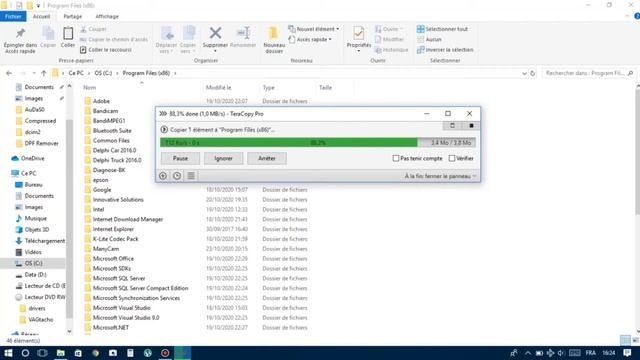Open Task View in the taskbar
This screenshot has height=360, width=640.
(x=42, y=353)
